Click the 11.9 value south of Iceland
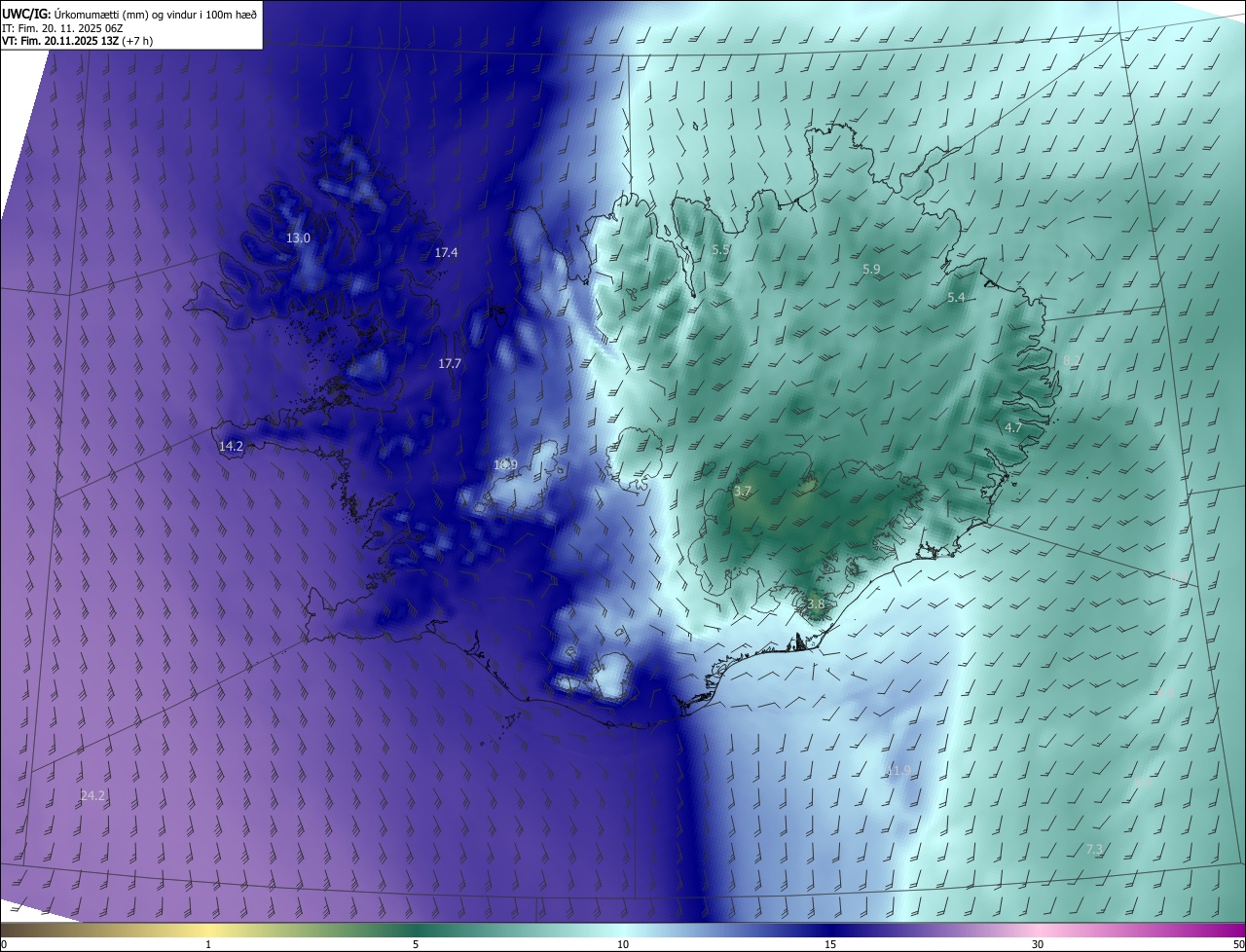Viewport: 1246px width, 952px height. click(x=898, y=771)
